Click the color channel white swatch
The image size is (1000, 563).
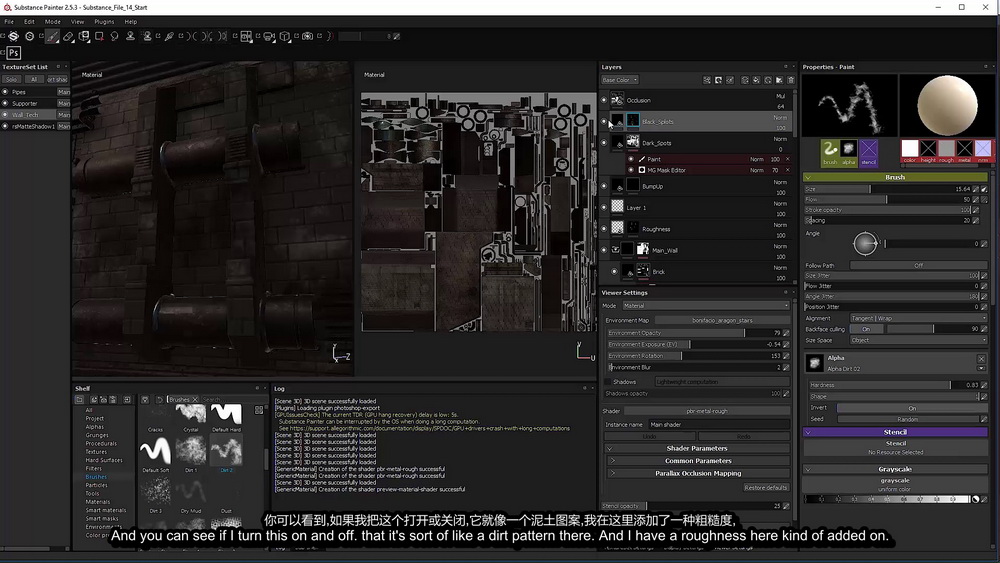point(909,149)
